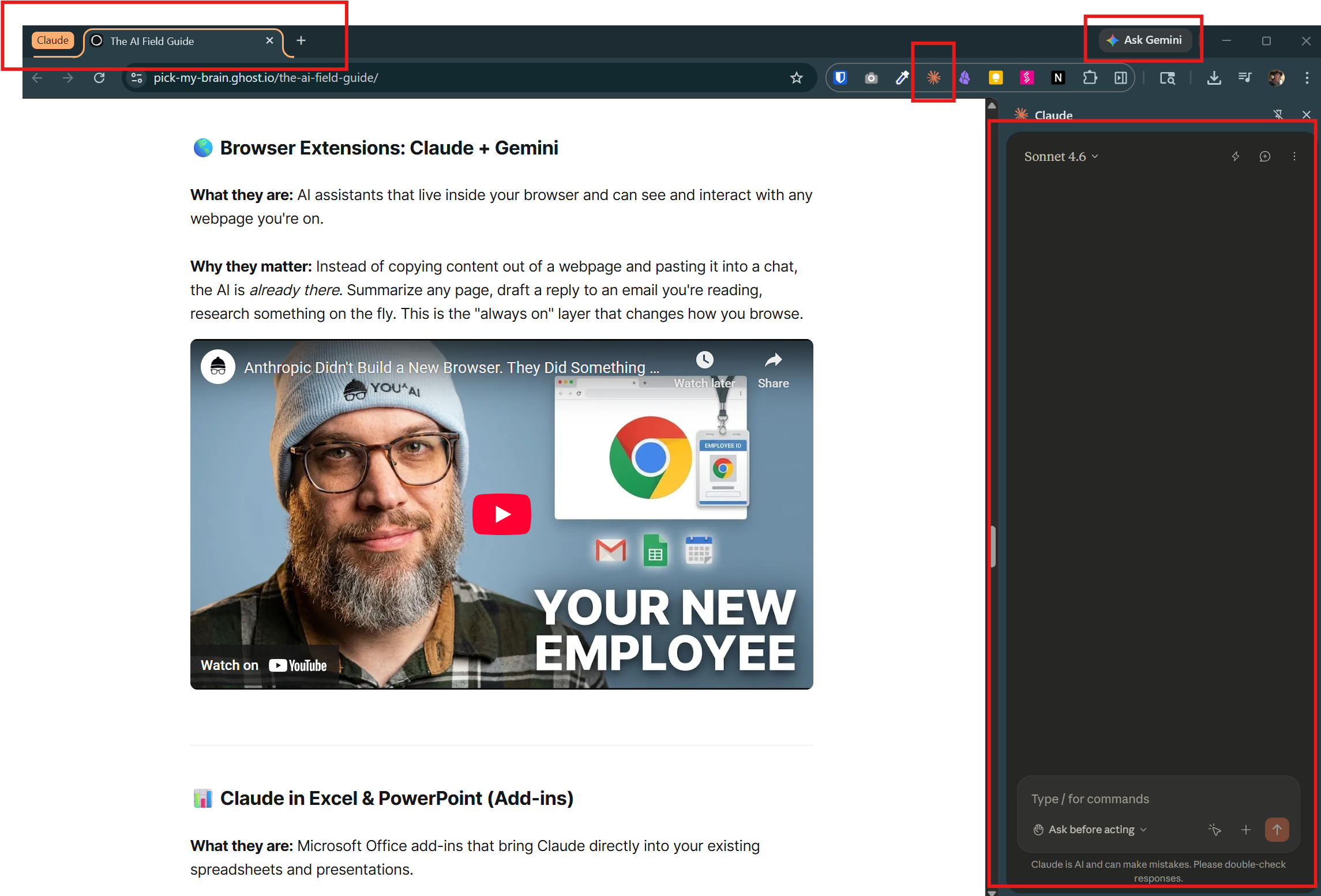Open the Claude extension from the toolbar
1321x896 pixels.
pos(933,77)
